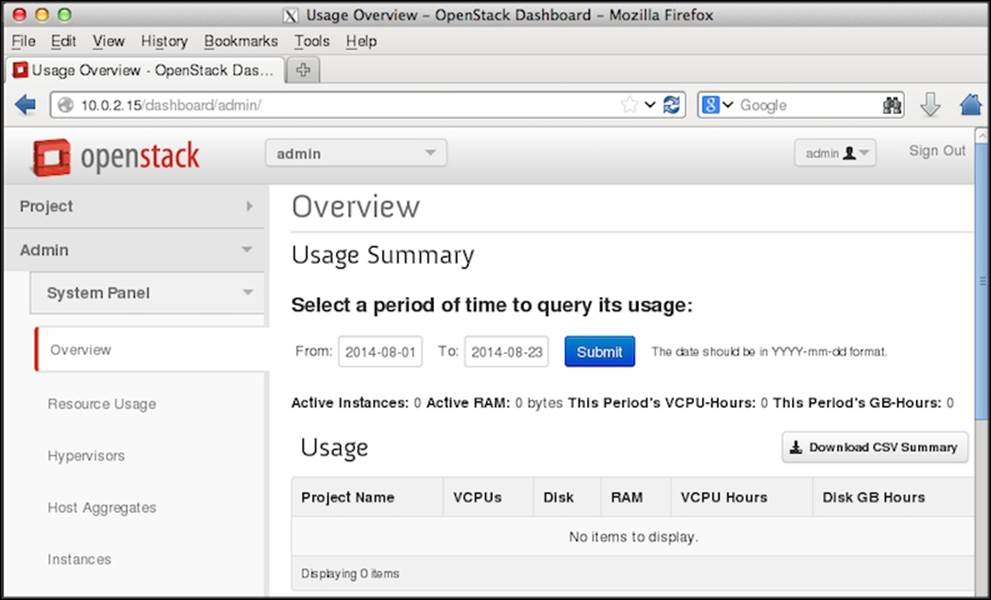Go to browser home page icon
Image resolution: width=991 pixels, height=600 pixels.
pos(969,105)
